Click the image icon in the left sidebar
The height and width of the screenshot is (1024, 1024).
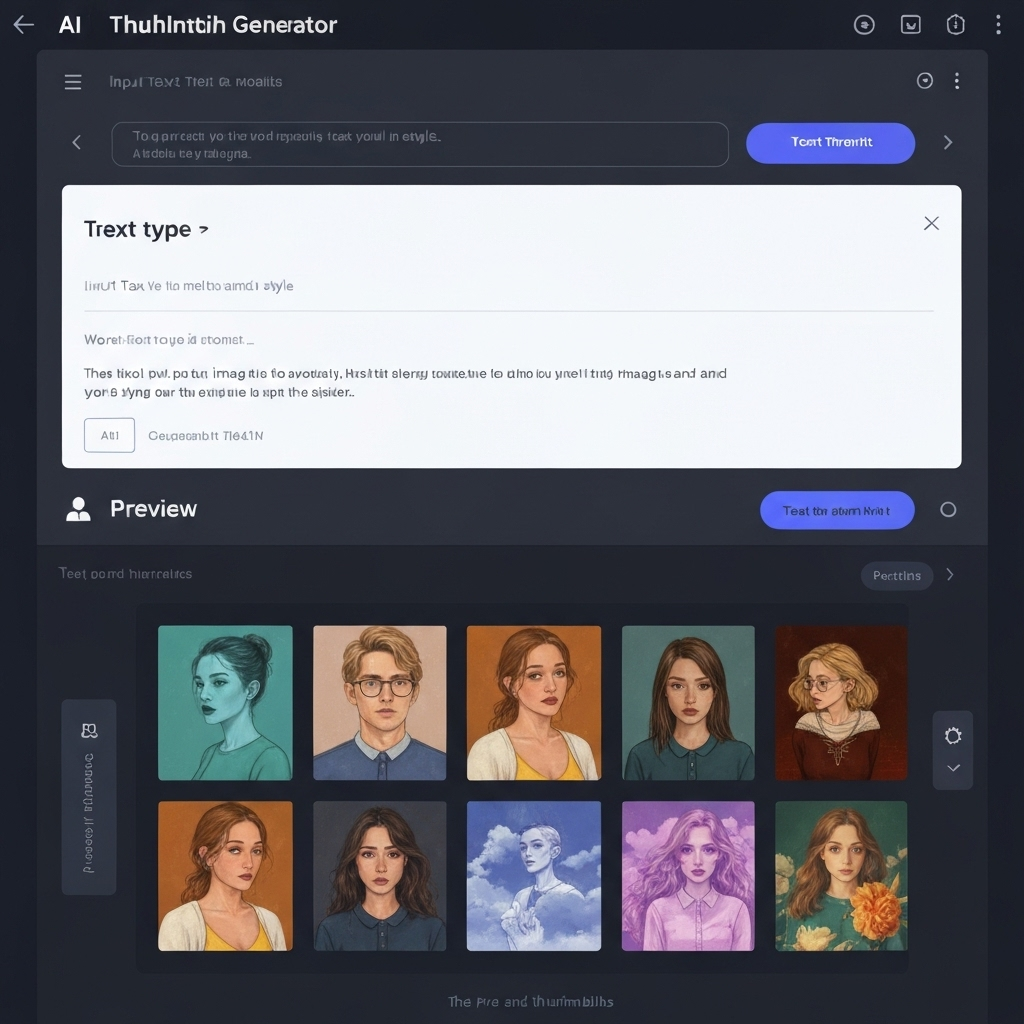pyautogui.click(x=89, y=731)
